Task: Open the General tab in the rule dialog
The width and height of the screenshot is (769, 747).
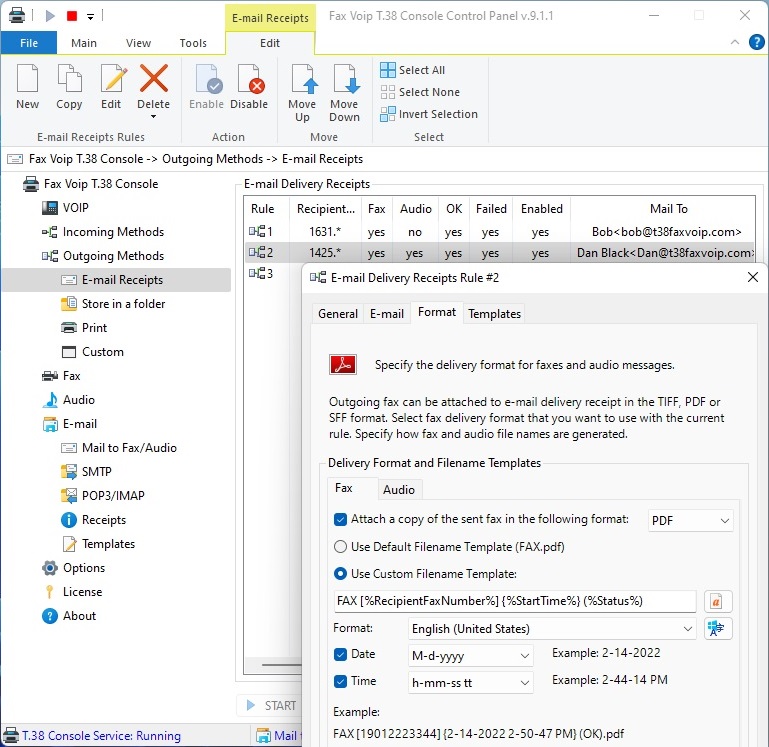Action: click(x=338, y=314)
